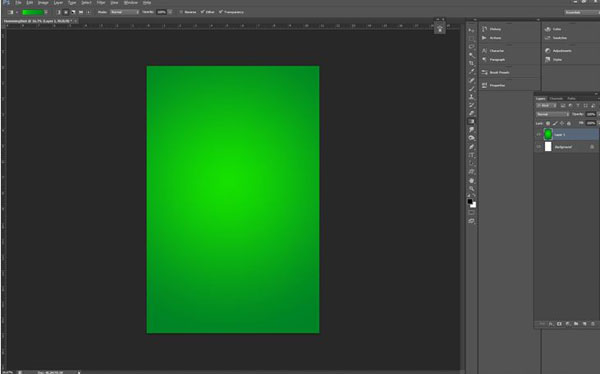The height and width of the screenshot is (374, 600).
Task: Select the Gradient tool in toolbar
Action: 471,122
